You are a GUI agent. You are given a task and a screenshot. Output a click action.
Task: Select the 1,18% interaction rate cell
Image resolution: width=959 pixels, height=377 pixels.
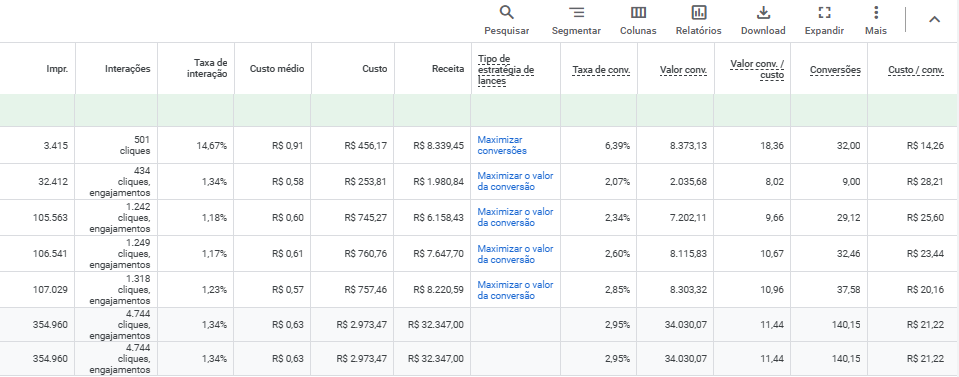[214, 218]
